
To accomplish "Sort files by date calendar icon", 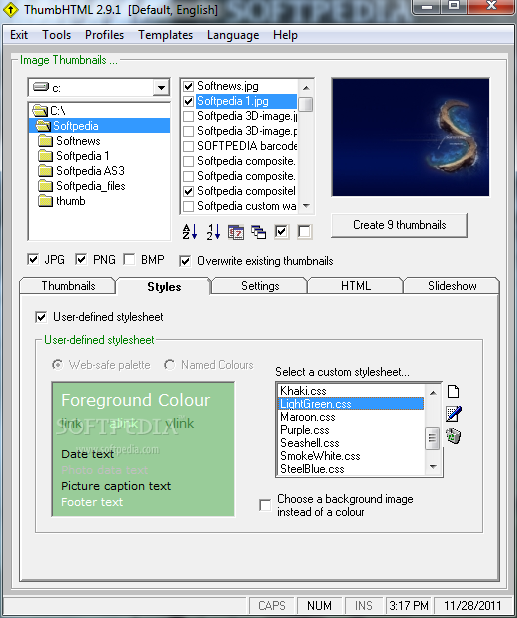I will (x=236, y=232).
